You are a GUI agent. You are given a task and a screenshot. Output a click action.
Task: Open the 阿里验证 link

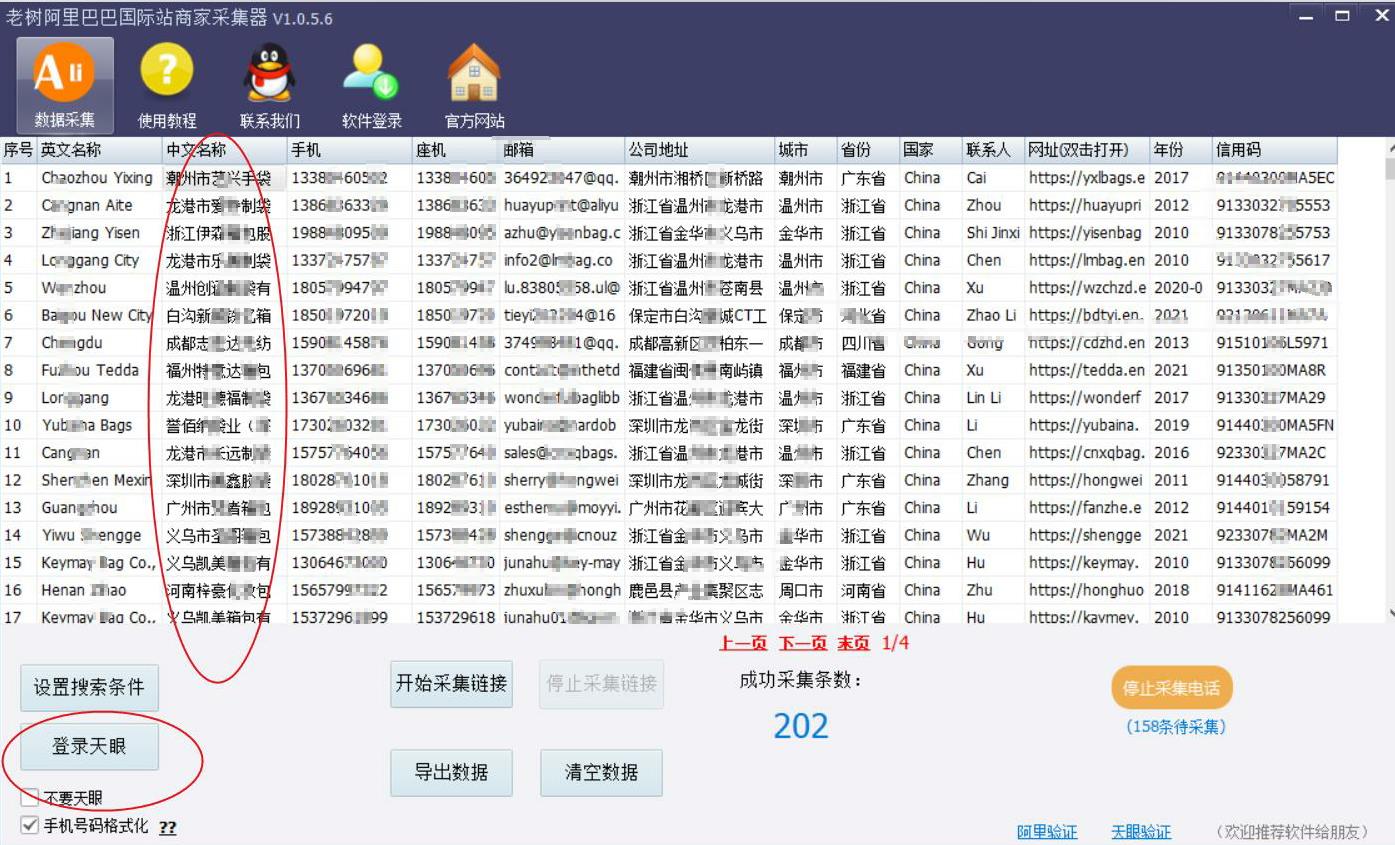pos(1047,832)
